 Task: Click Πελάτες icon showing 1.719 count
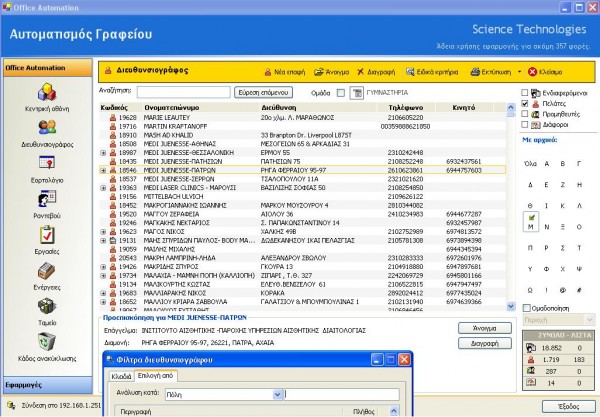click(x=531, y=360)
